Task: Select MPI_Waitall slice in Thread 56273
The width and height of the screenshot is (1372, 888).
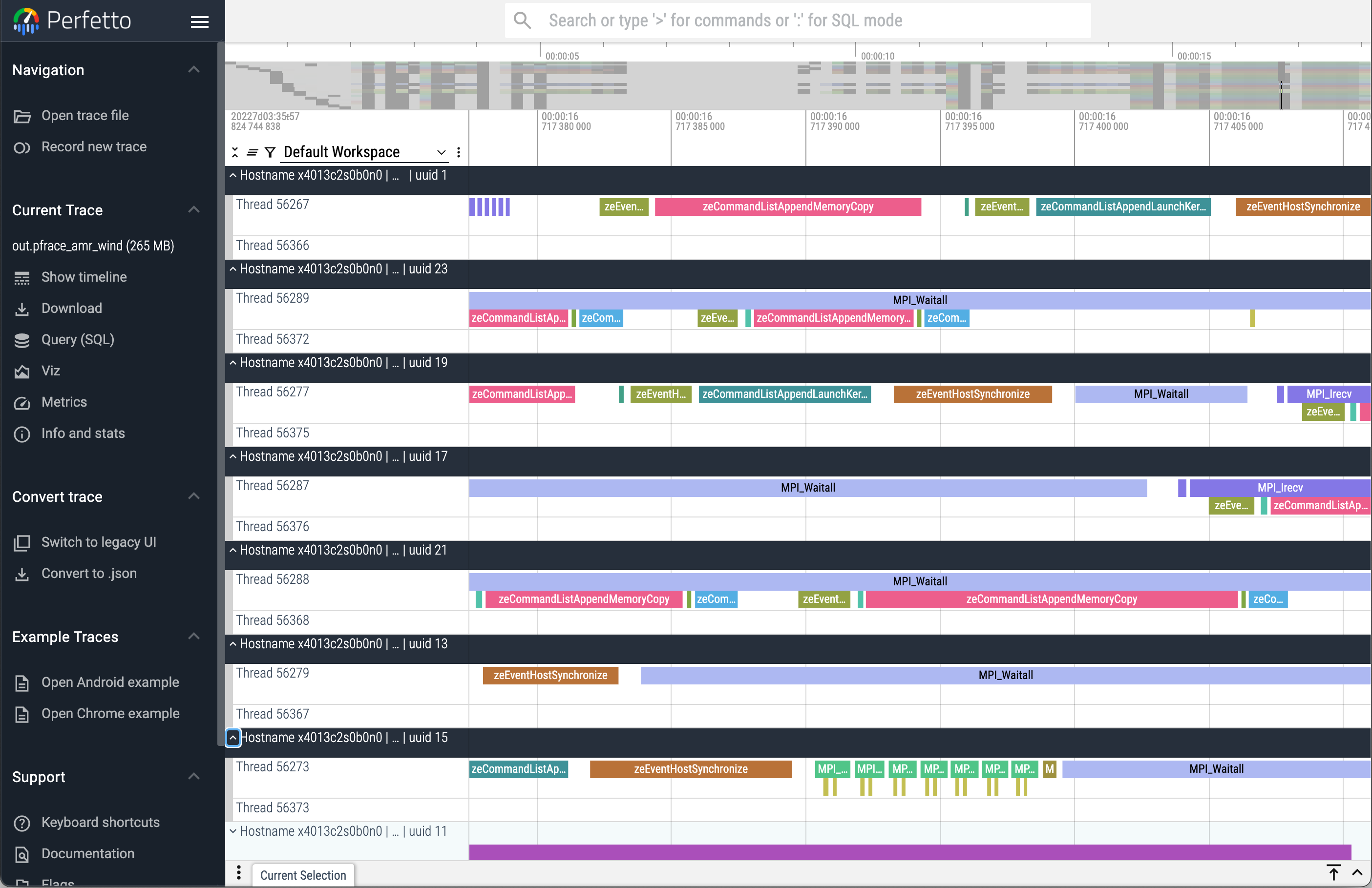Action: [x=1216, y=769]
